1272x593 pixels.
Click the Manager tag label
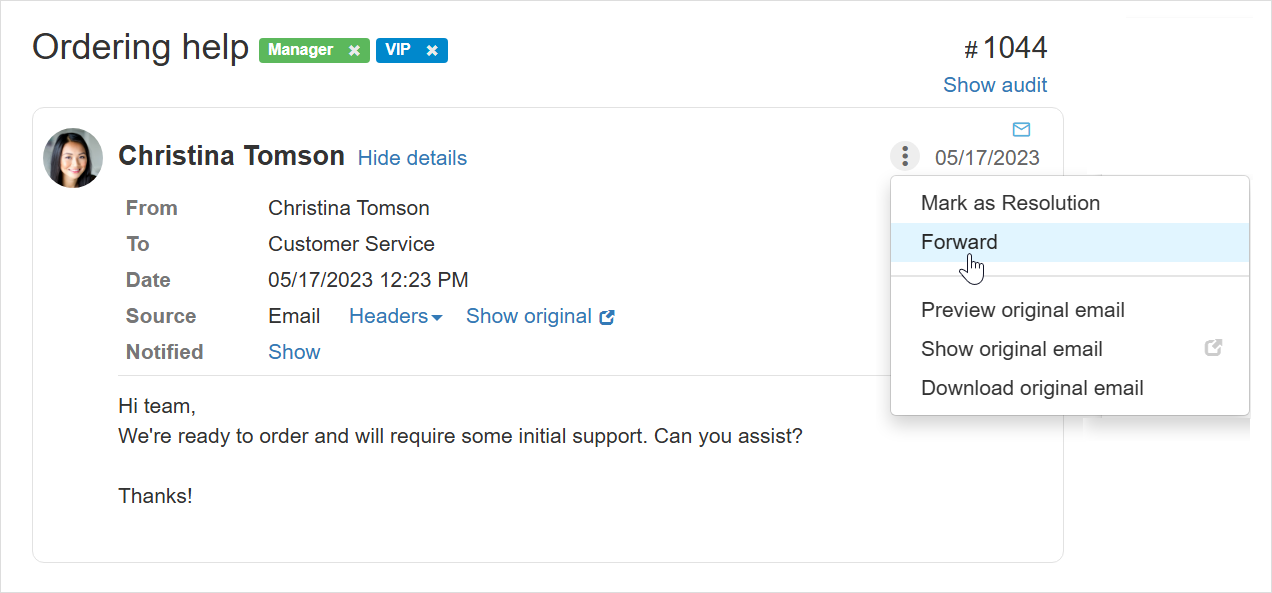pyautogui.click(x=300, y=50)
